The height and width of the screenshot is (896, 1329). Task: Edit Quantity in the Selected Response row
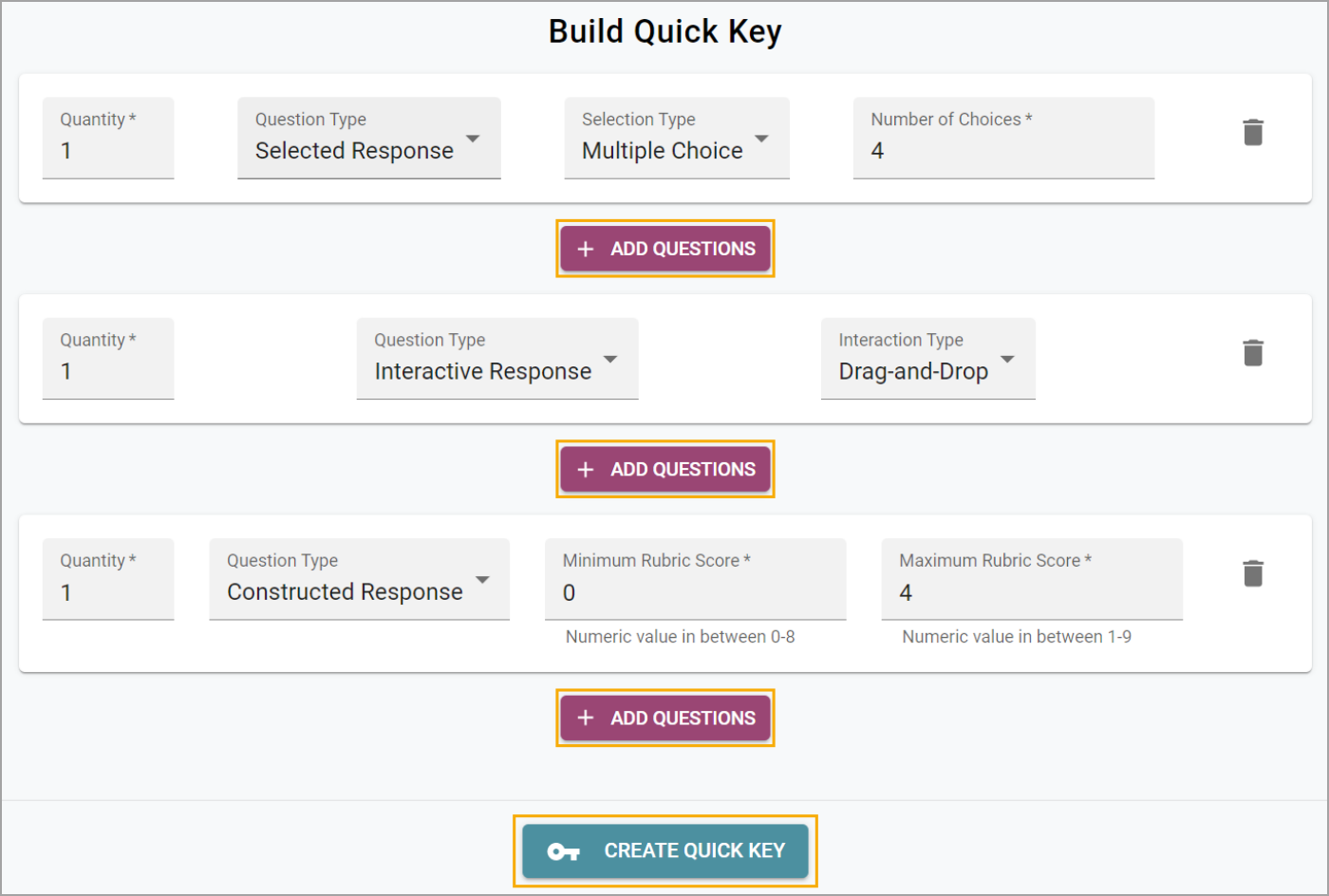(x=108, y=138)
